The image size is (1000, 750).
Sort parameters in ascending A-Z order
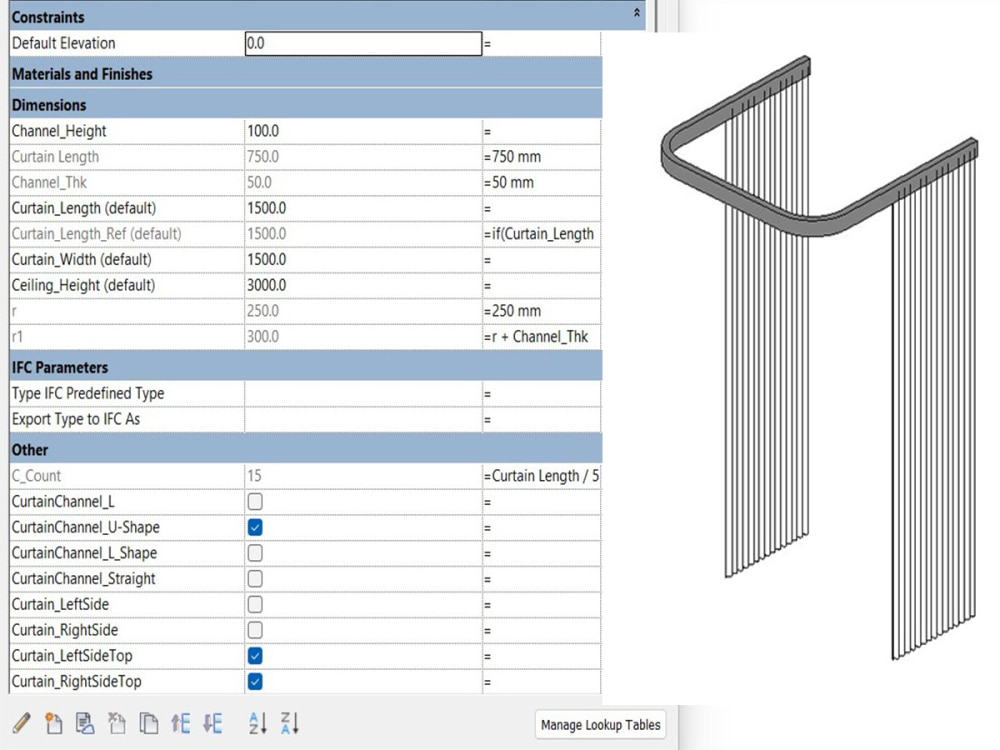coord(258,723)
